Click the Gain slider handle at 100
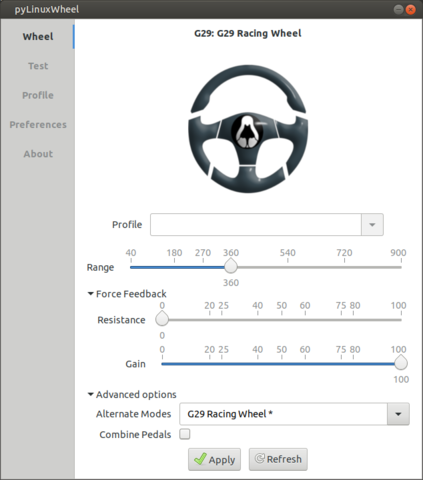The width and height of the screenshot is (423, 480). point(401,362)
